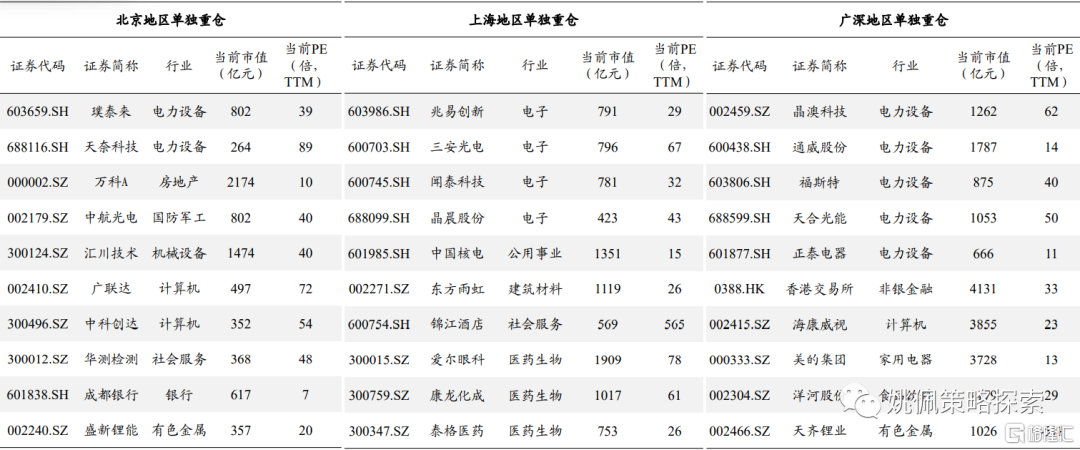Click the 北京地区单独重仓 section heading

pos(170,21)
